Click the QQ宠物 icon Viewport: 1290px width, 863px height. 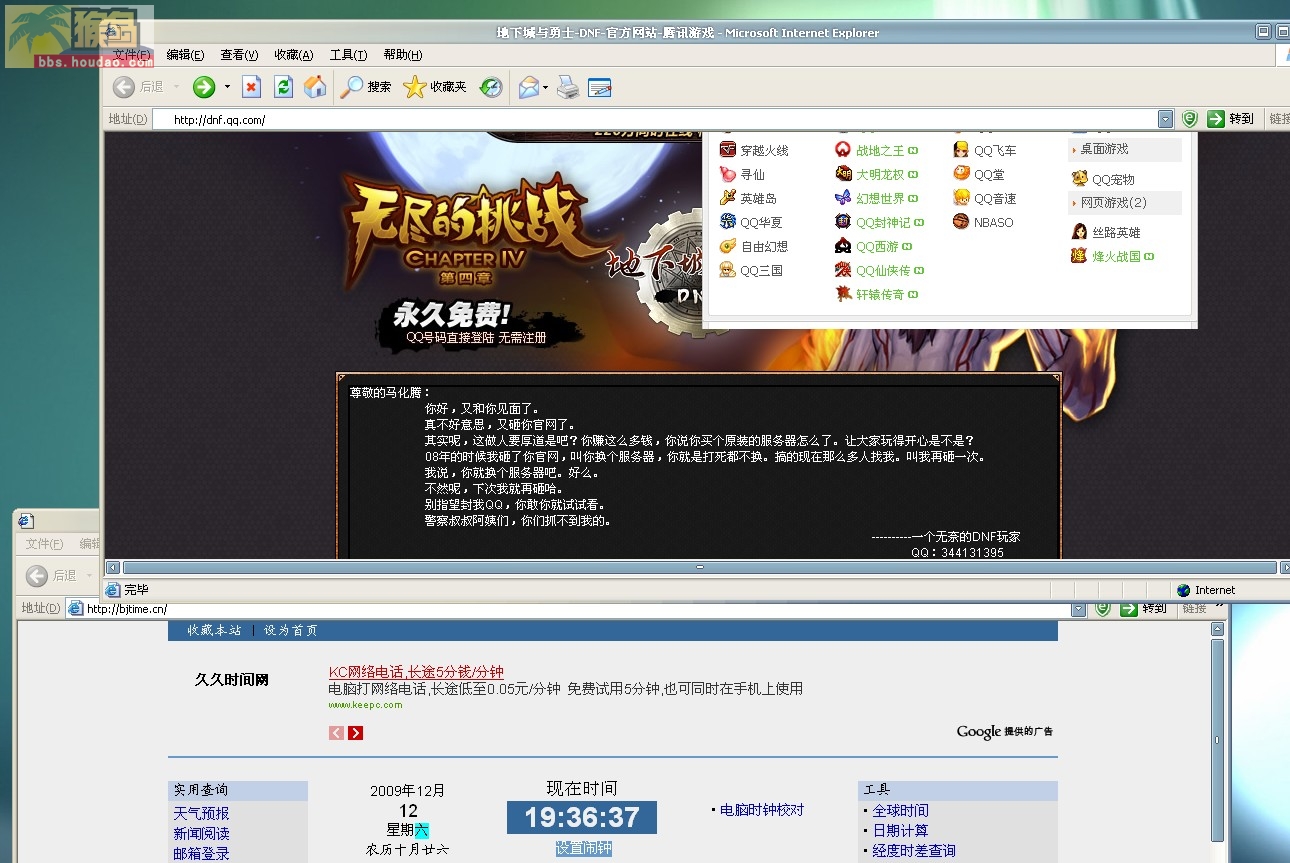click(1079, 179)
